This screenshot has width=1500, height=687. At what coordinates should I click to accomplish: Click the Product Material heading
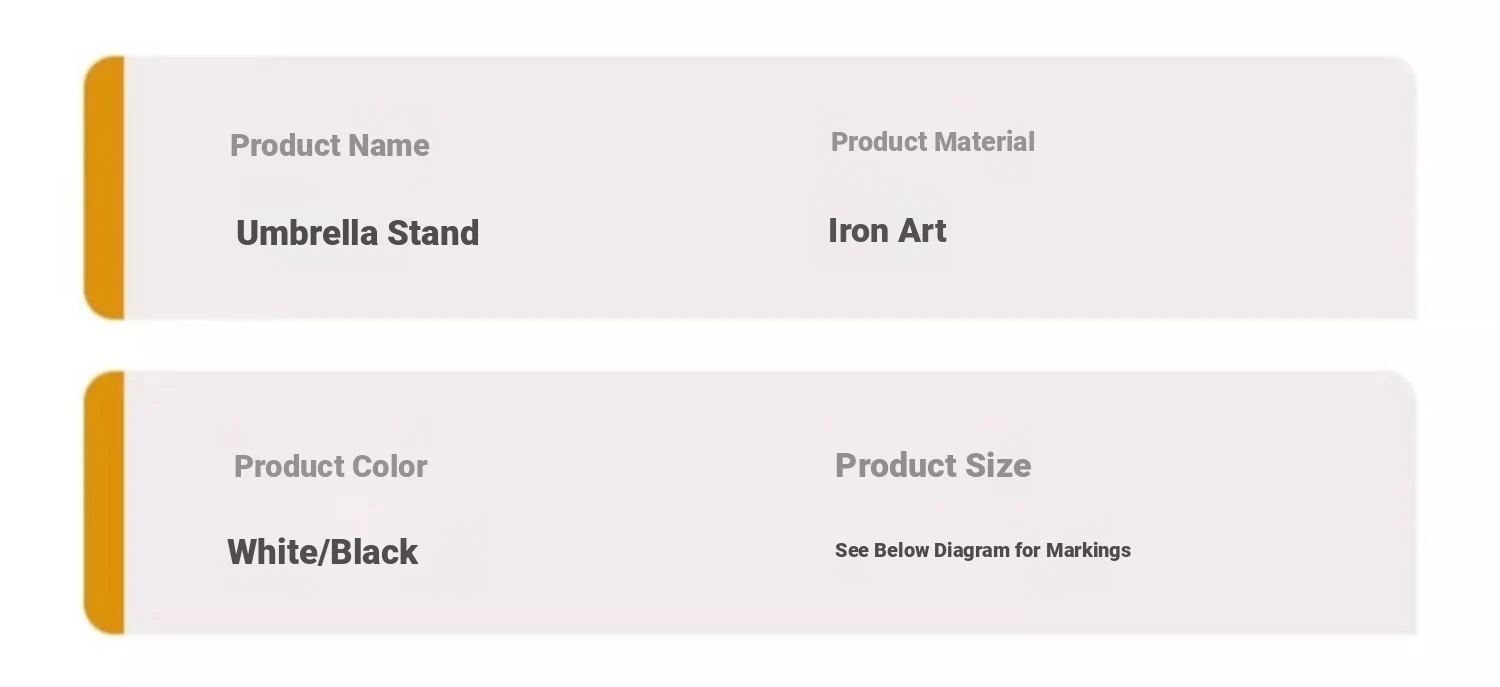pyautogui.click(x=932, y=142)
